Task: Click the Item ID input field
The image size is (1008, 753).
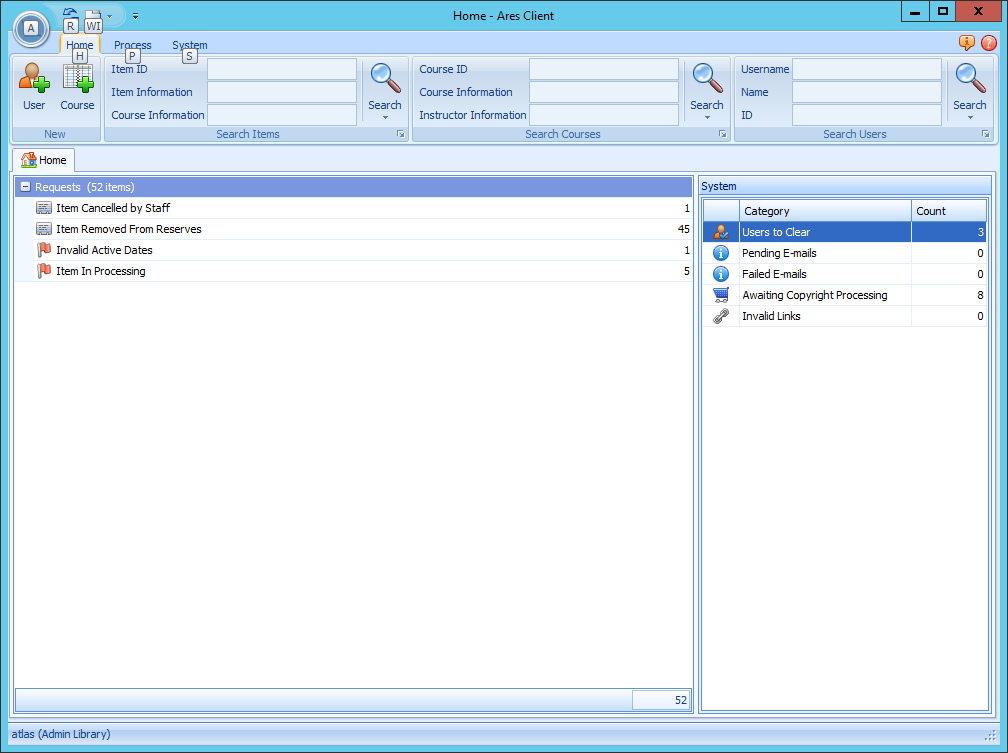Action: pos(281,69)
